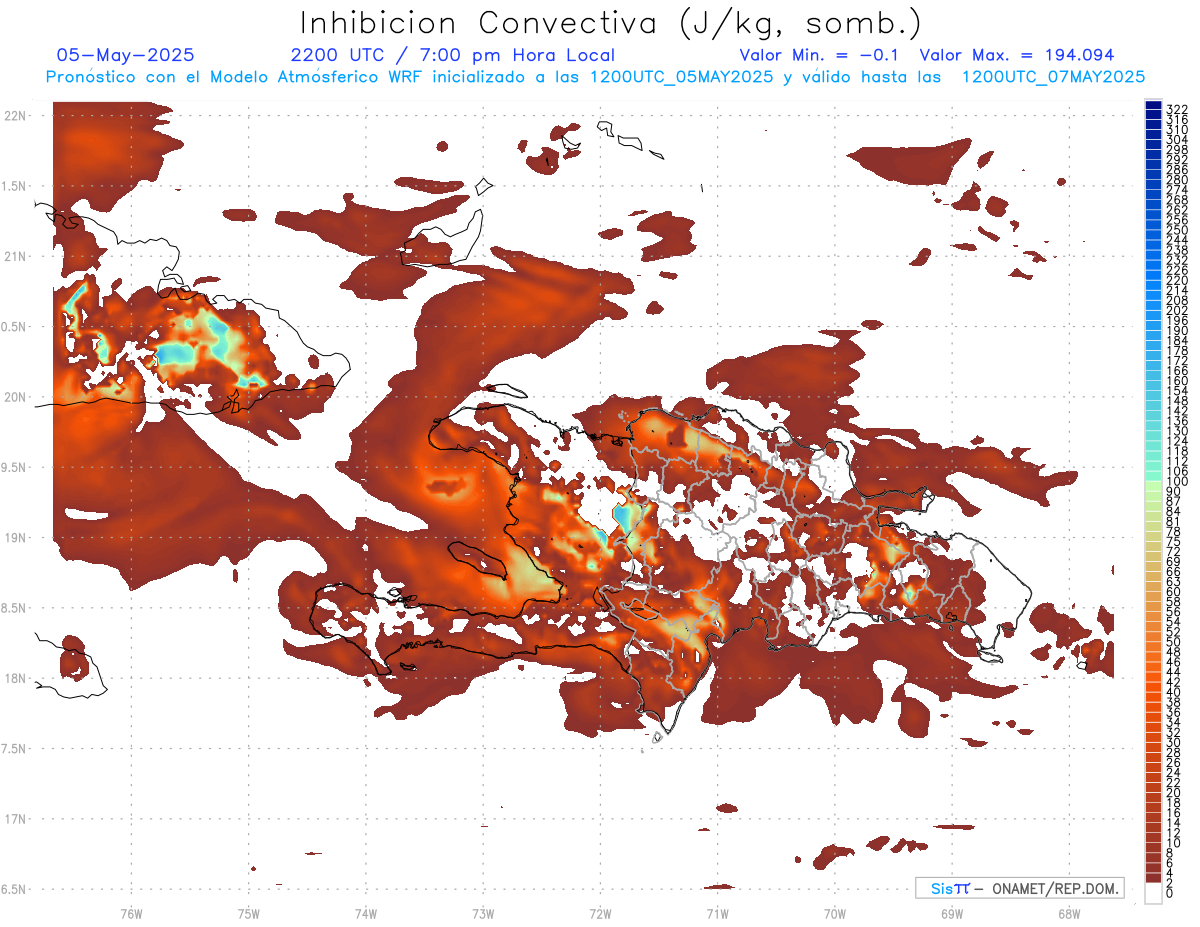This screenshot has height=927, width=1200.
Task: Click the "68W" longitude label
Action: 1069,913
